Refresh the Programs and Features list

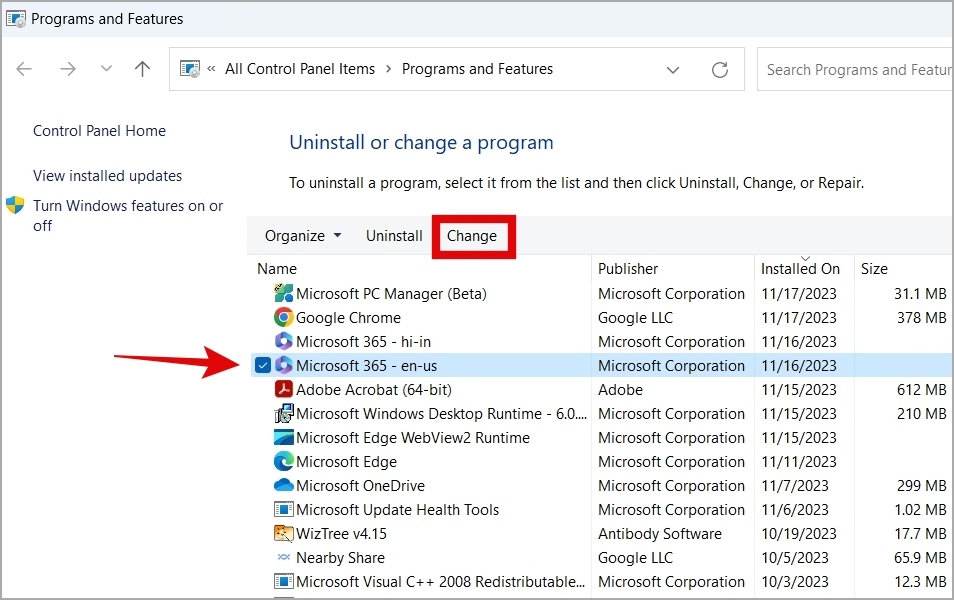[x=720, y=69]
